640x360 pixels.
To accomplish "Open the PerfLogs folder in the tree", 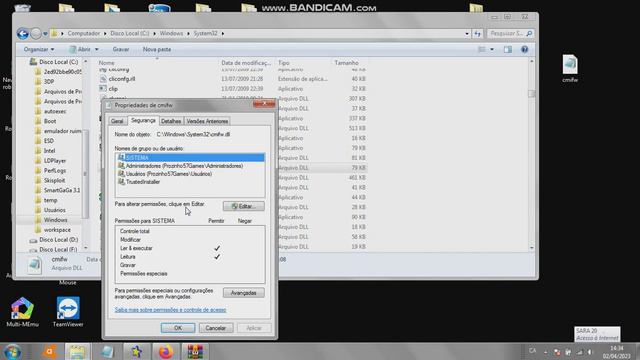I will [x=55, y=171].
